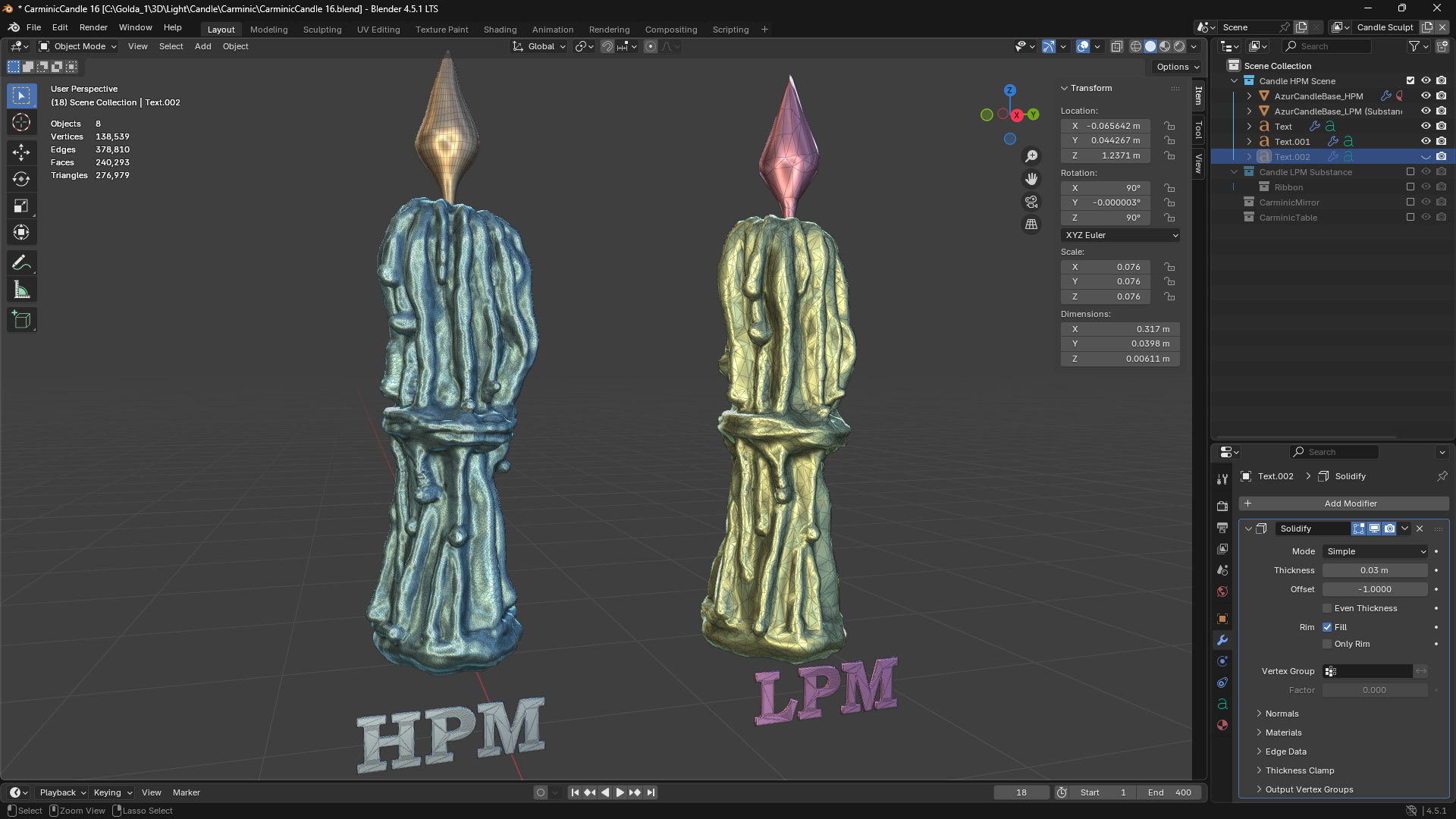Select the Measure tool

coord(21,288)
